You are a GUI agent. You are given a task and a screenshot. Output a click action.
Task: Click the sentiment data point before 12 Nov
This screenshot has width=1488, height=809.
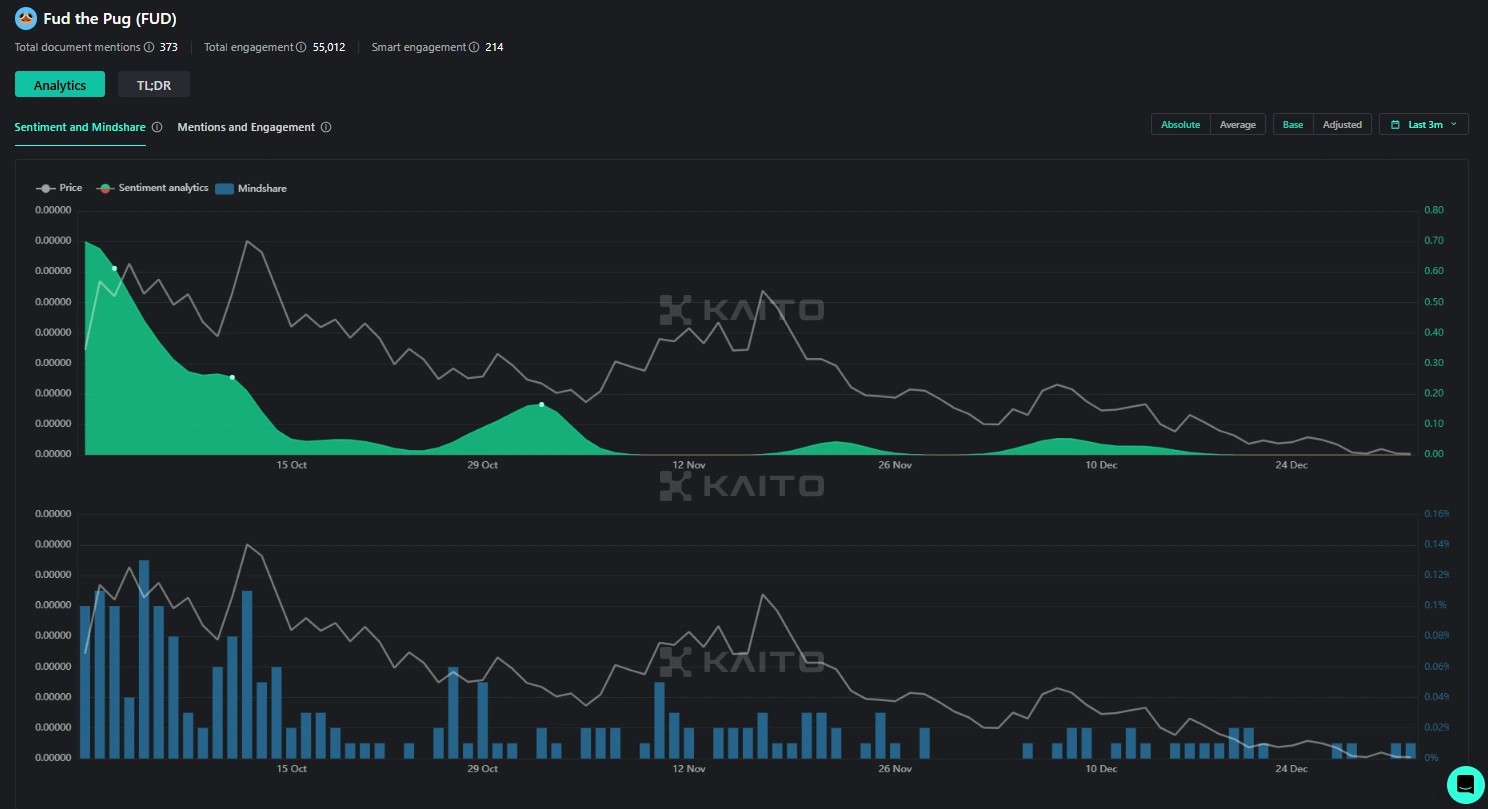point(541,404)
